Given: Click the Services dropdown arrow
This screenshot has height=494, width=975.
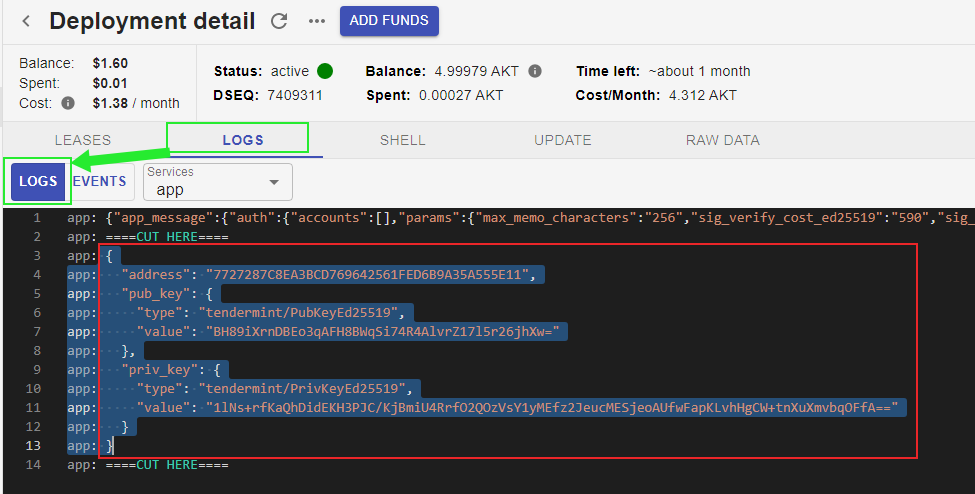Looking at the screenshot, I should (x=273, y=183).
